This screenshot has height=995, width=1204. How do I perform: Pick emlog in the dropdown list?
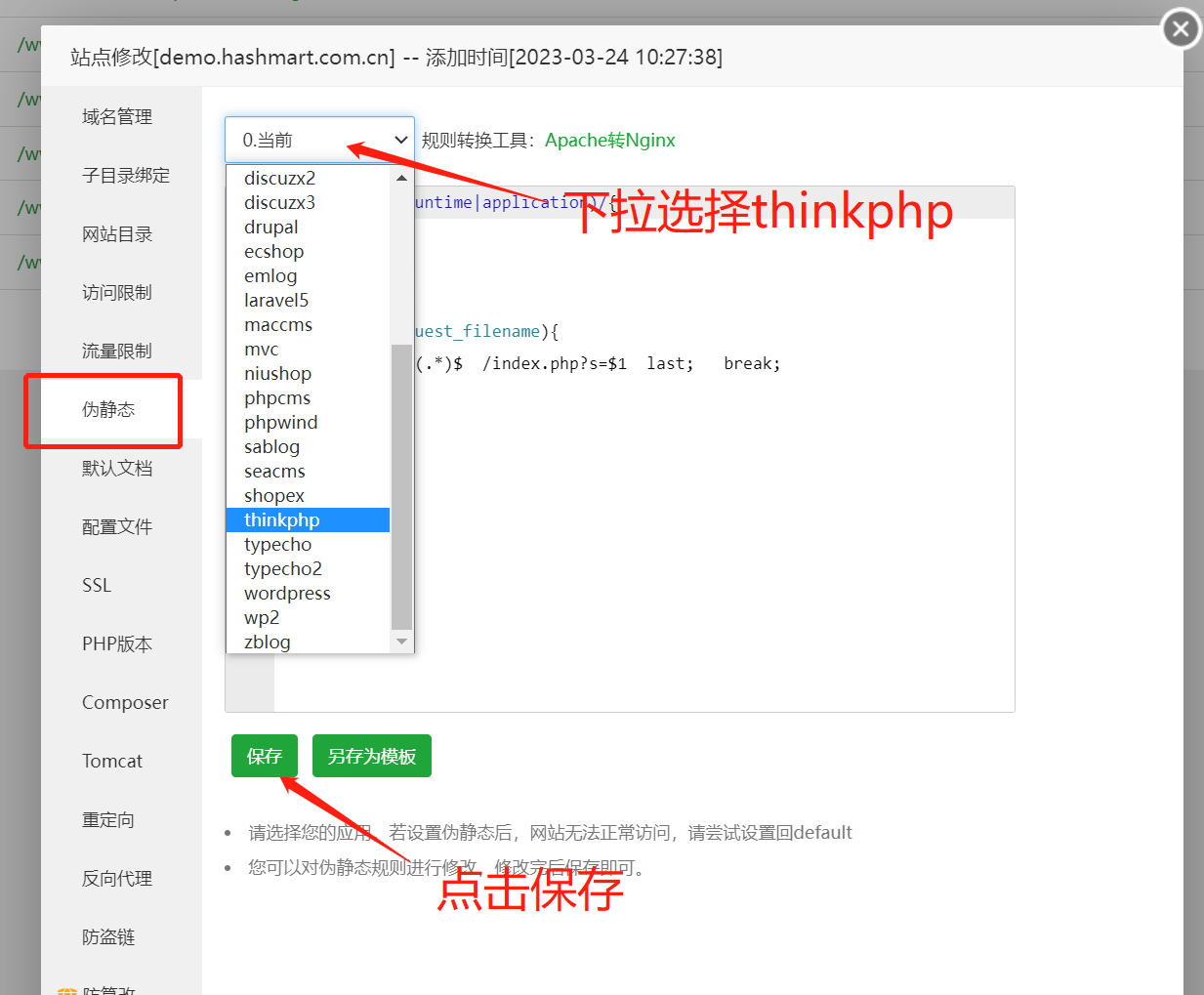click(308, 275)
